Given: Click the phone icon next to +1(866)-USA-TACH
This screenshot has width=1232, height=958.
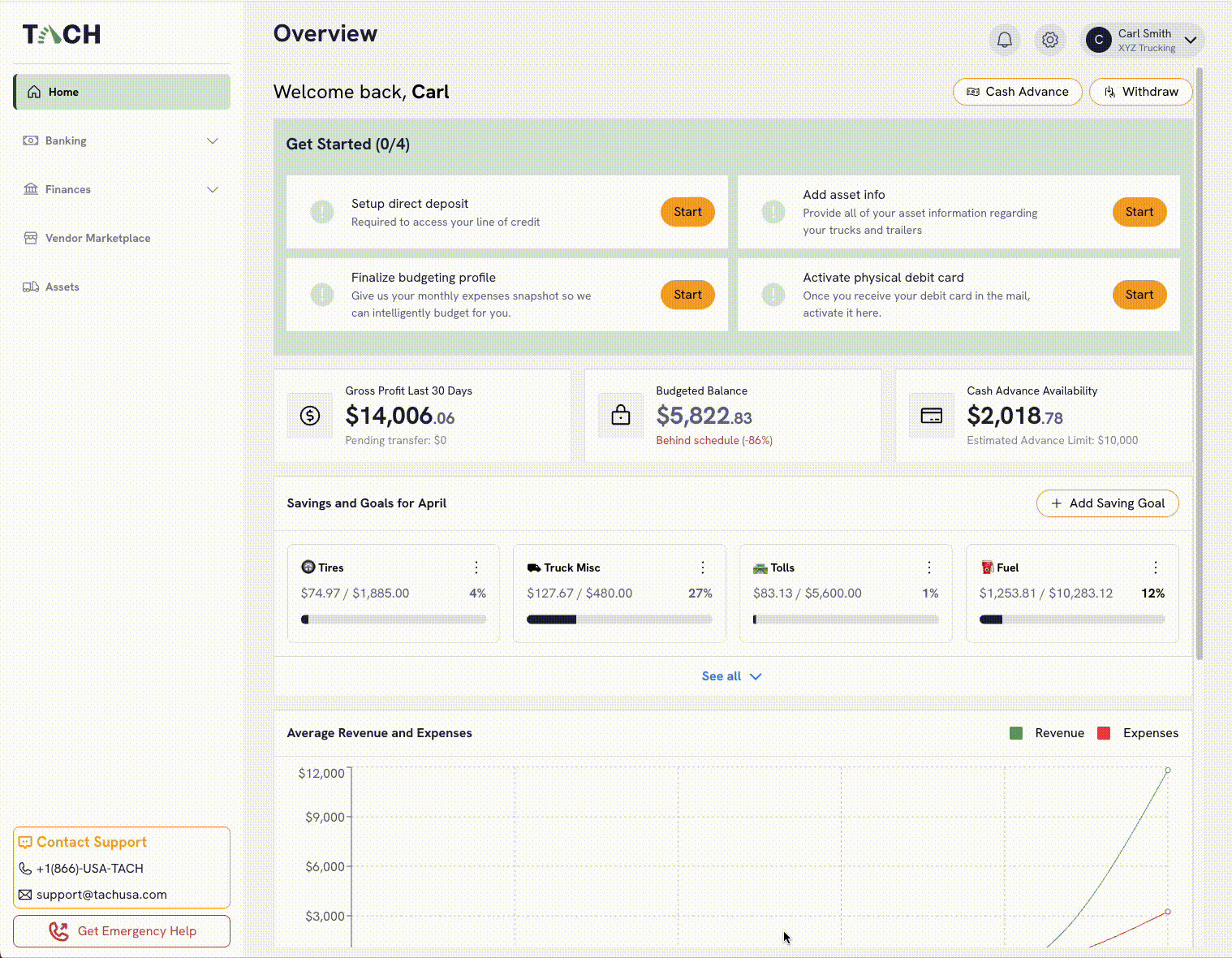Looking at the screenshot, I should tap(25, 869).
